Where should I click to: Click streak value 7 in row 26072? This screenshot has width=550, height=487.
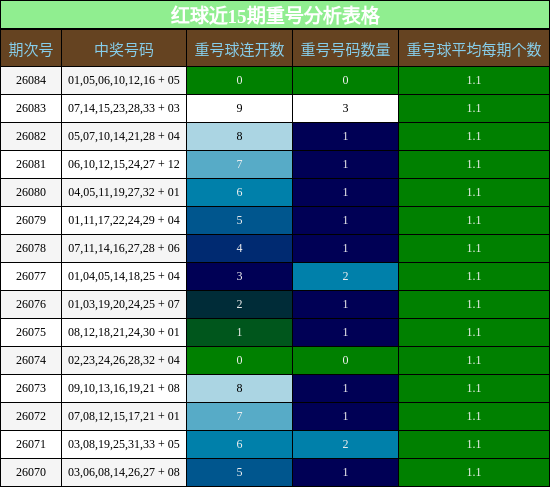pyautogui.click(x=239, y=416)
